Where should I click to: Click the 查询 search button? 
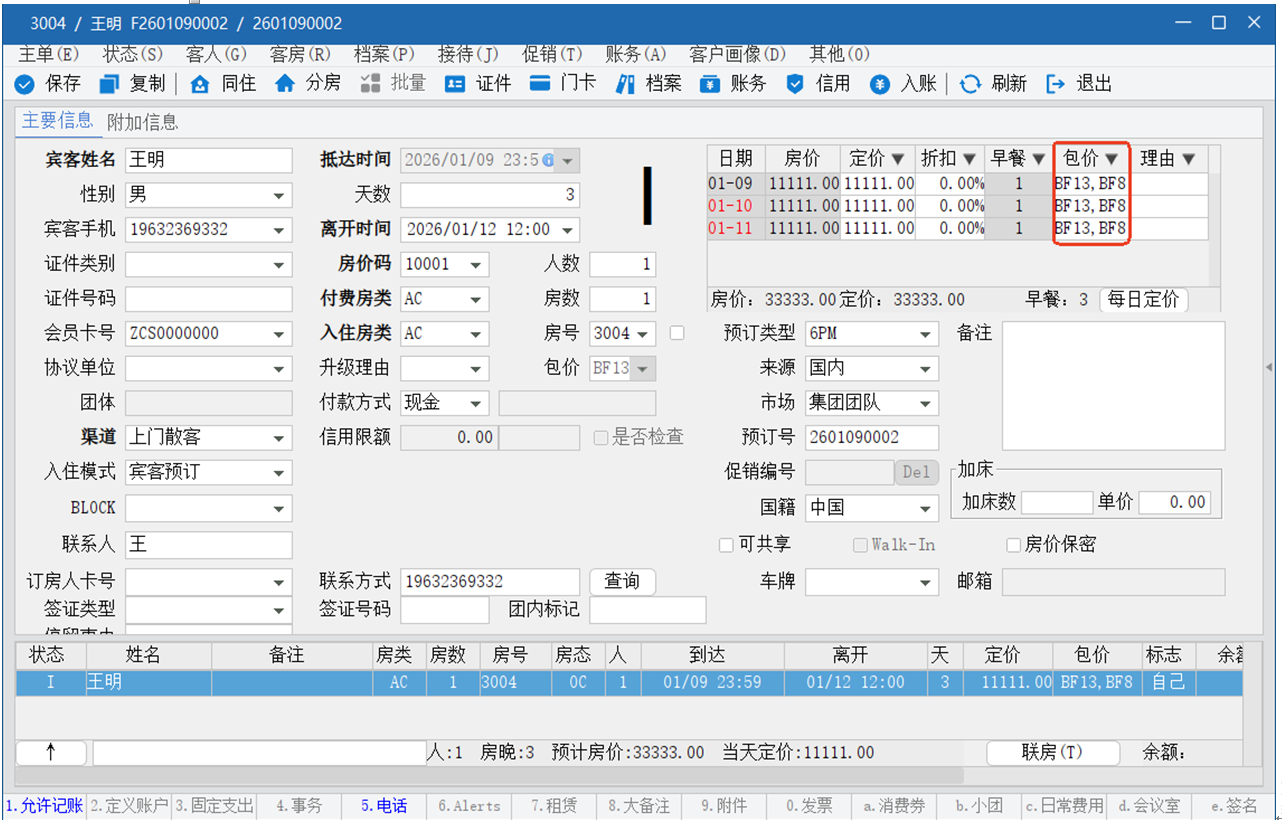pos(622,581)
